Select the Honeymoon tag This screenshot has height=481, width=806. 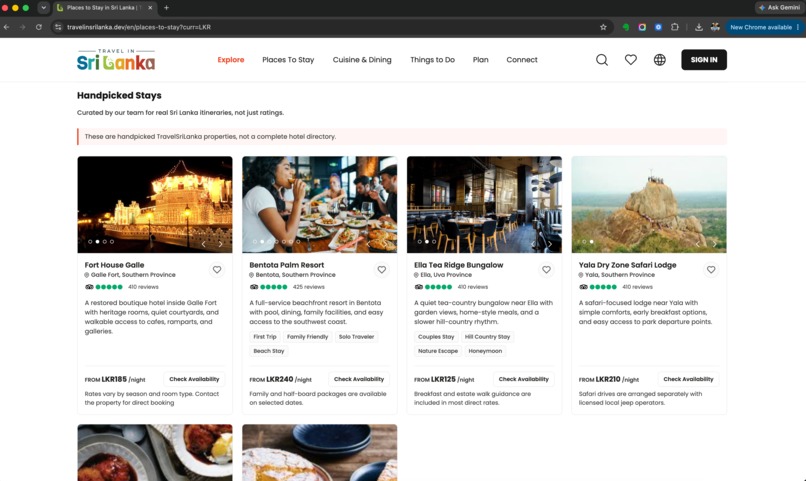coord(485,351)
